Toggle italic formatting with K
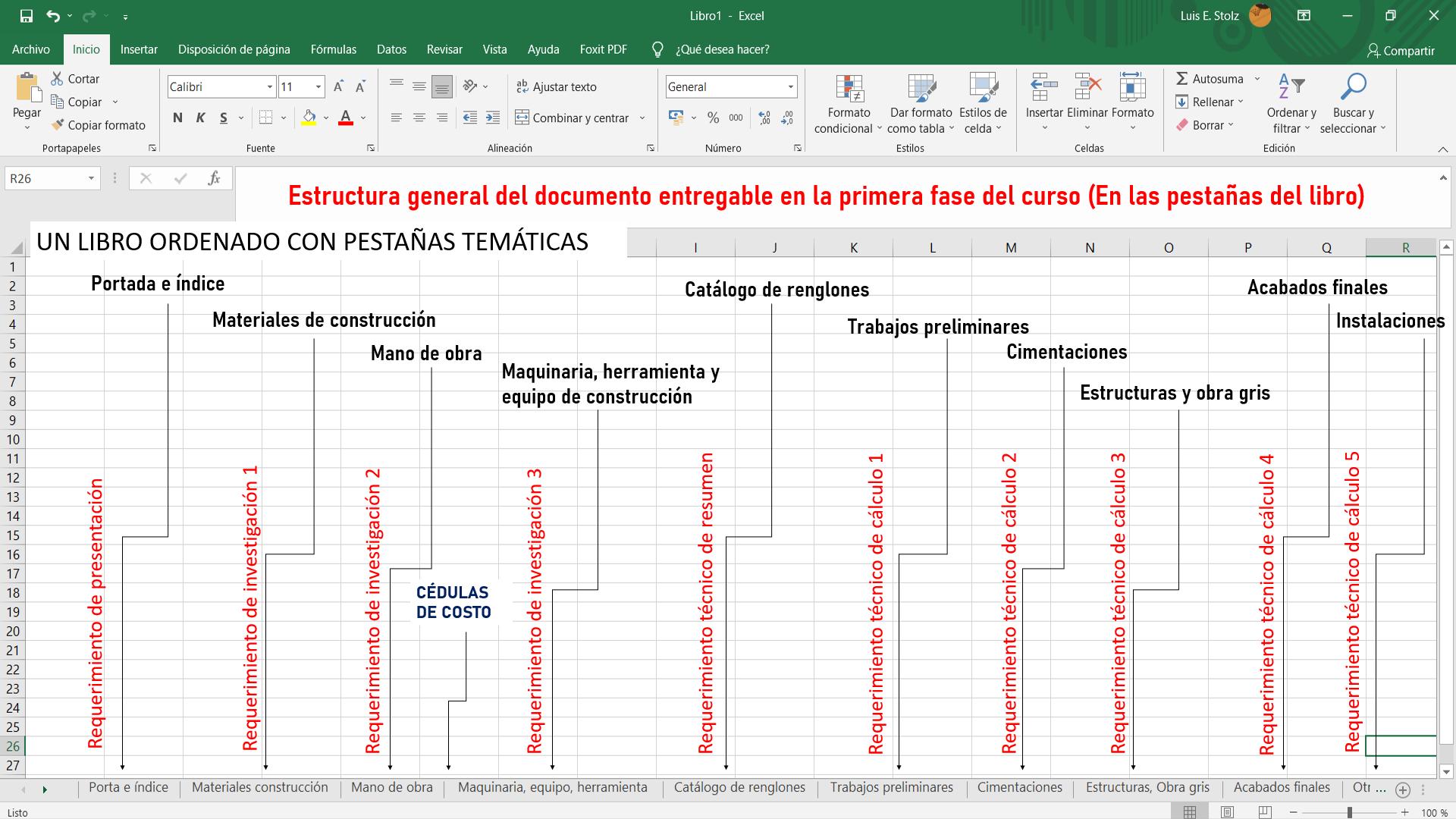Viewport: 1456px width, 819px height. [200, 118]
